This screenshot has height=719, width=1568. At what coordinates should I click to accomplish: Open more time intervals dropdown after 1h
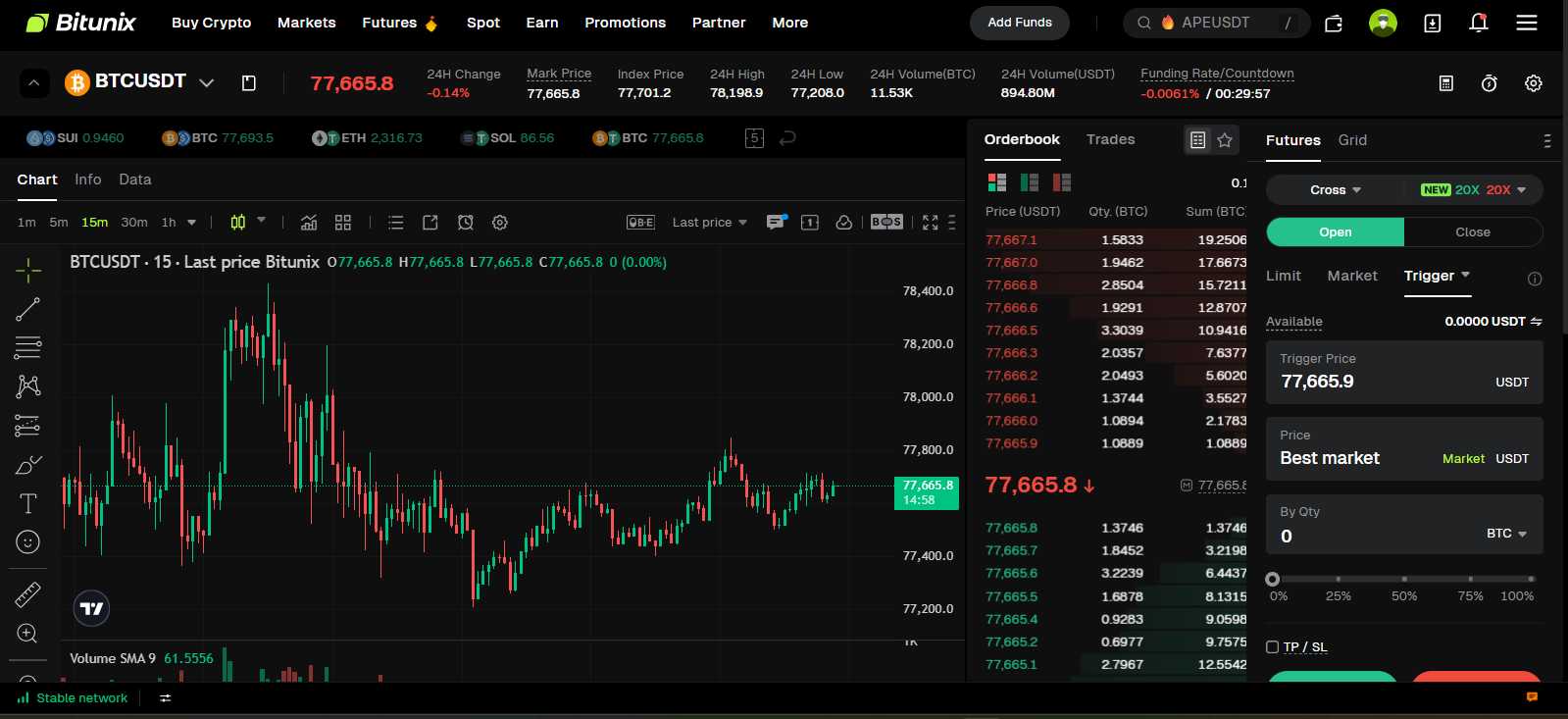point(191,223)
